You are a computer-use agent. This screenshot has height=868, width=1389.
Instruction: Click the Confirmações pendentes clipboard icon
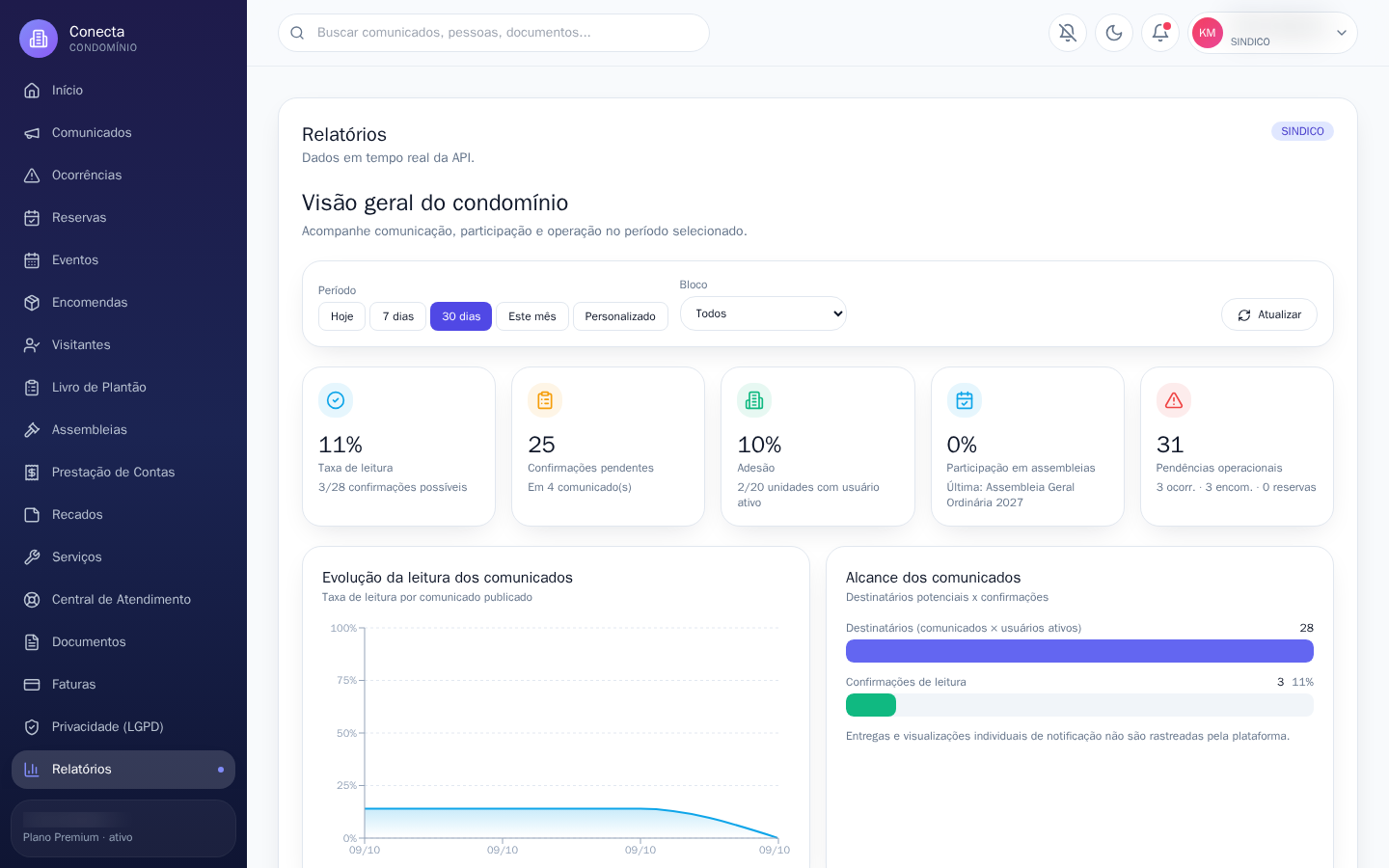pos(545,400)
